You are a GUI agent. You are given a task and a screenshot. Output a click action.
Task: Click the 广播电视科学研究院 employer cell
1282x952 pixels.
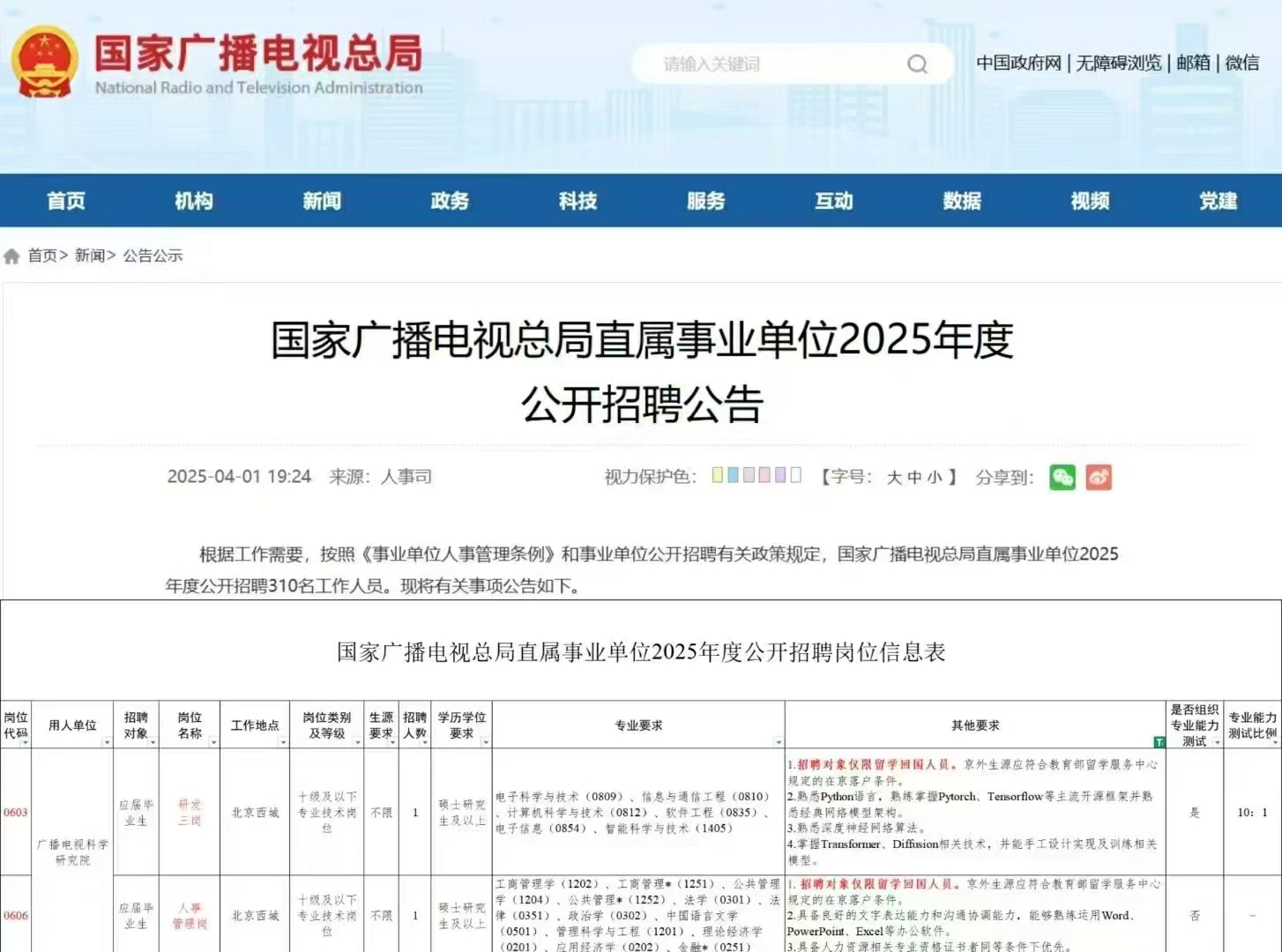click(72, 852)
